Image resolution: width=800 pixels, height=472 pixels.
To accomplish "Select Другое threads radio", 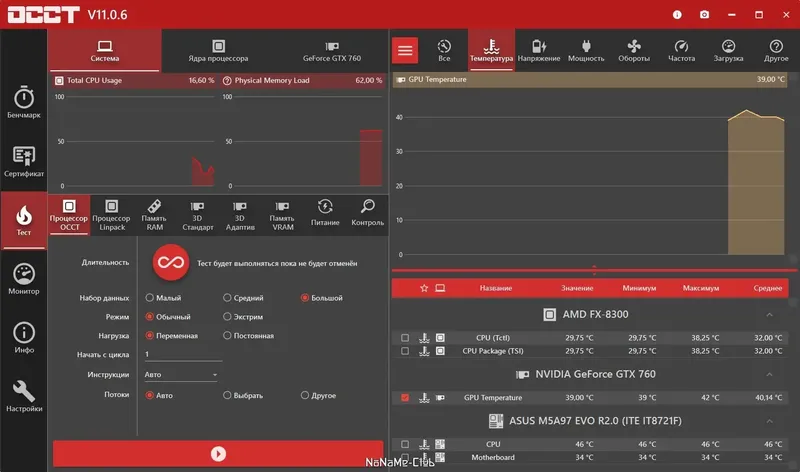I will [305, 395].
